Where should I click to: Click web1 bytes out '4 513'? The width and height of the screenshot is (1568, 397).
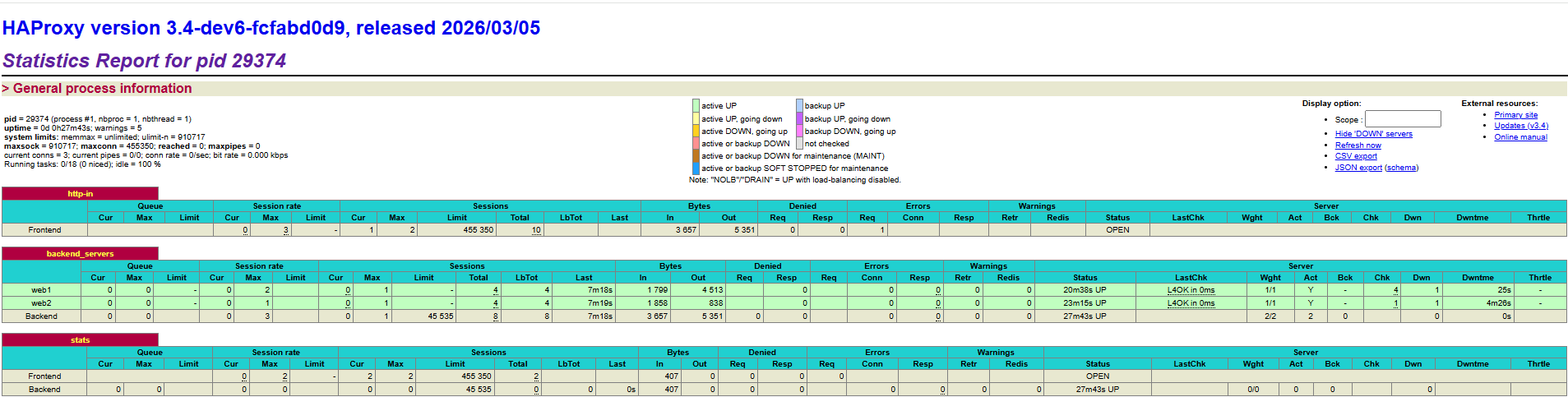pyautogui.click(x=712, y=290)
